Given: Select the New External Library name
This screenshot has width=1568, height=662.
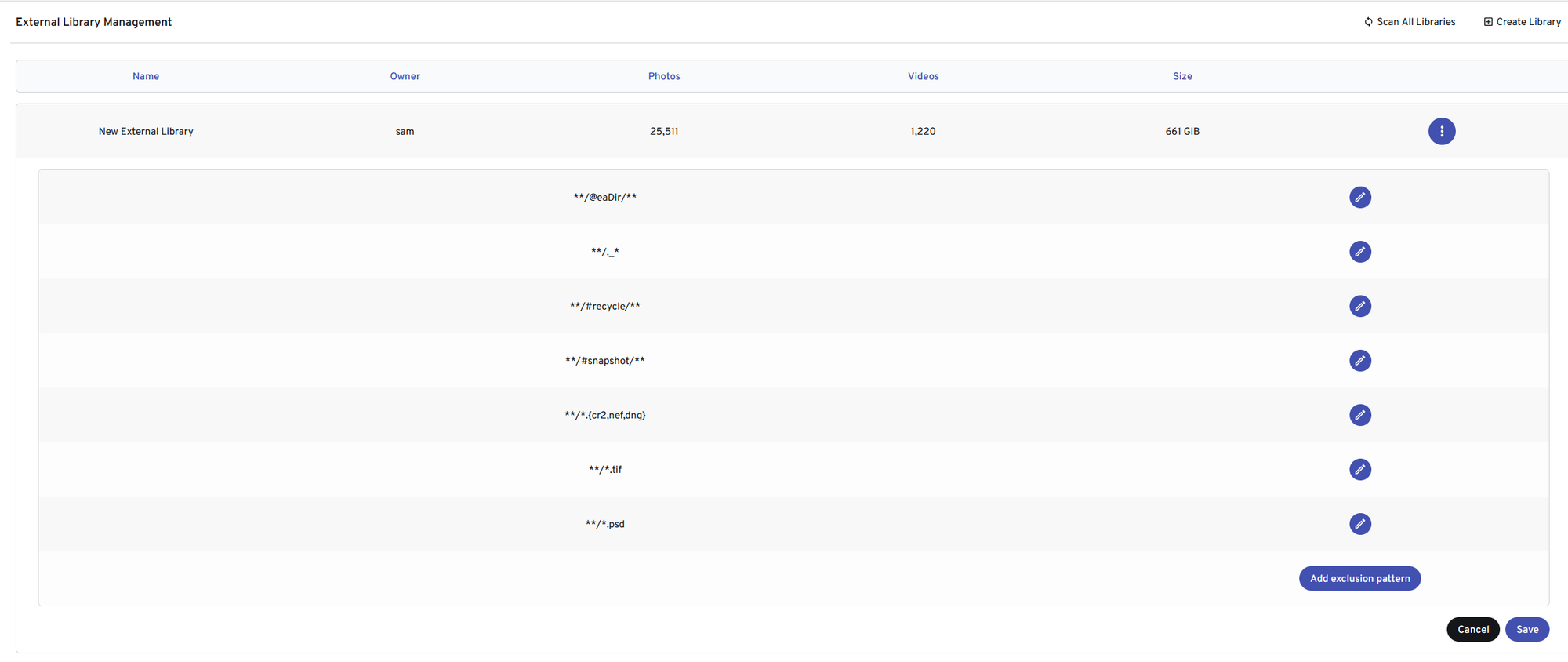Looking at the screenshot, I should tap(146, 131).
